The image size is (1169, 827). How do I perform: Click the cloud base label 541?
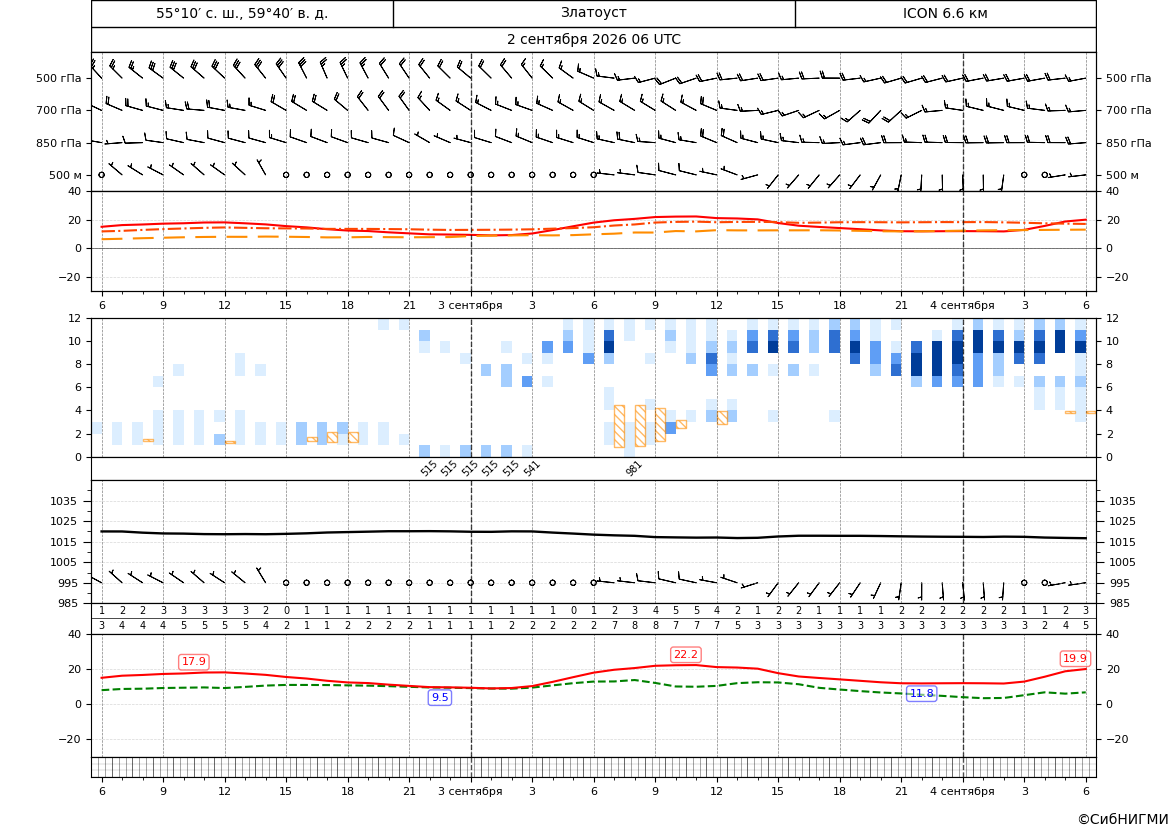click(532, 469)
